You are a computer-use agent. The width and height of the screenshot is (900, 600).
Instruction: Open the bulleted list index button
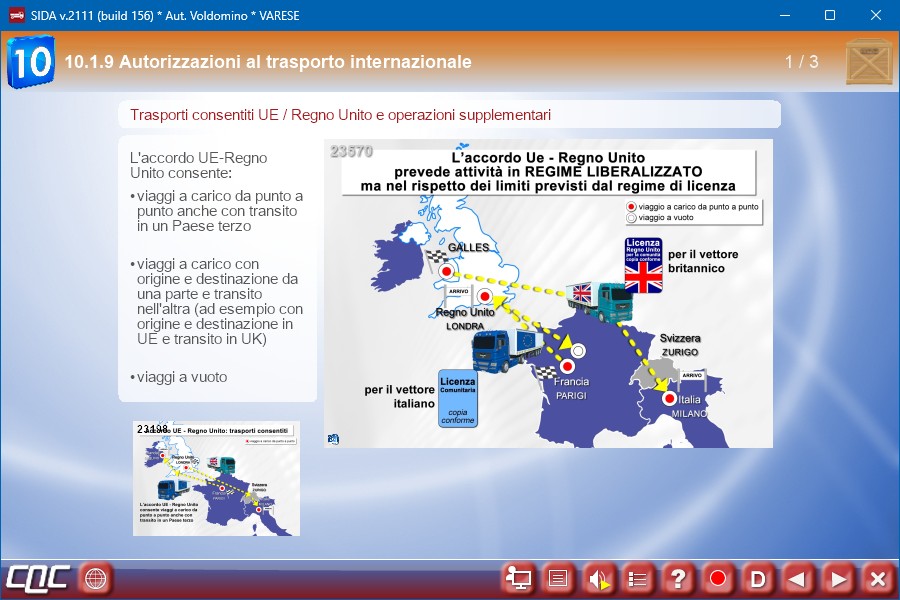(x=638, y=578)
